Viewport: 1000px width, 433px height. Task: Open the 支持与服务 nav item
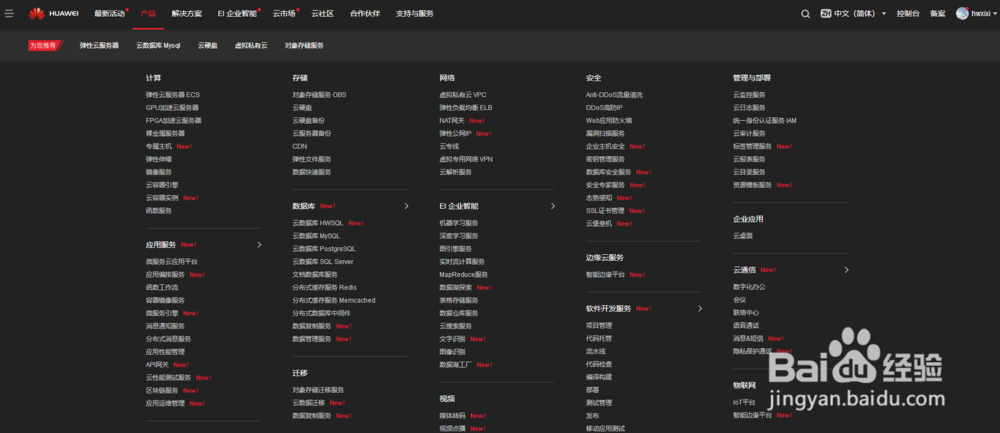[415, 13]
